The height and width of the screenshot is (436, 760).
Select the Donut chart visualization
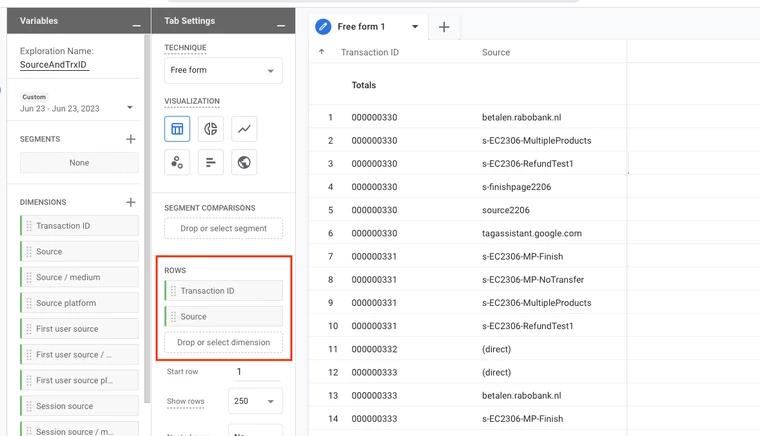coord(210,129)
